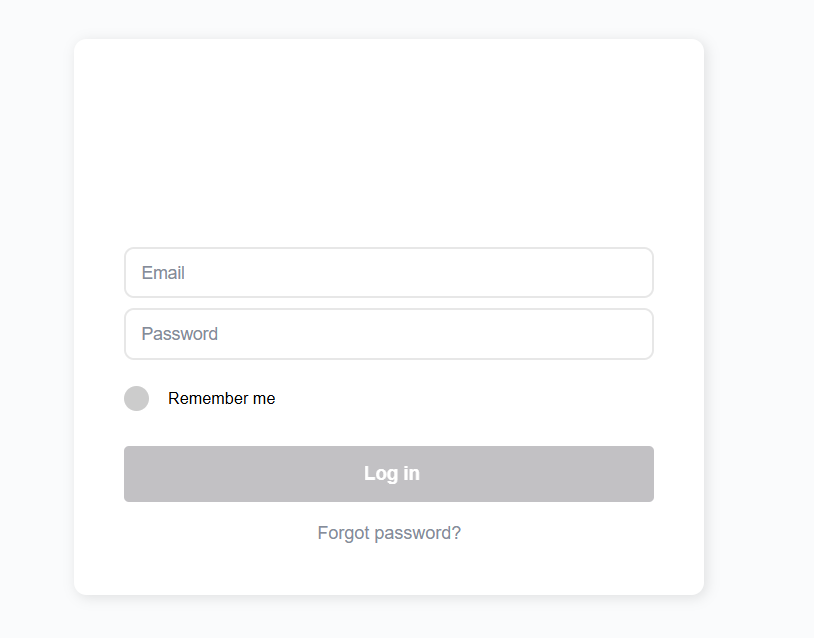Follow the Forgot password? text link
Image resolution: width=814 pixels, height=638 pixels.
[x=389, y=533]
